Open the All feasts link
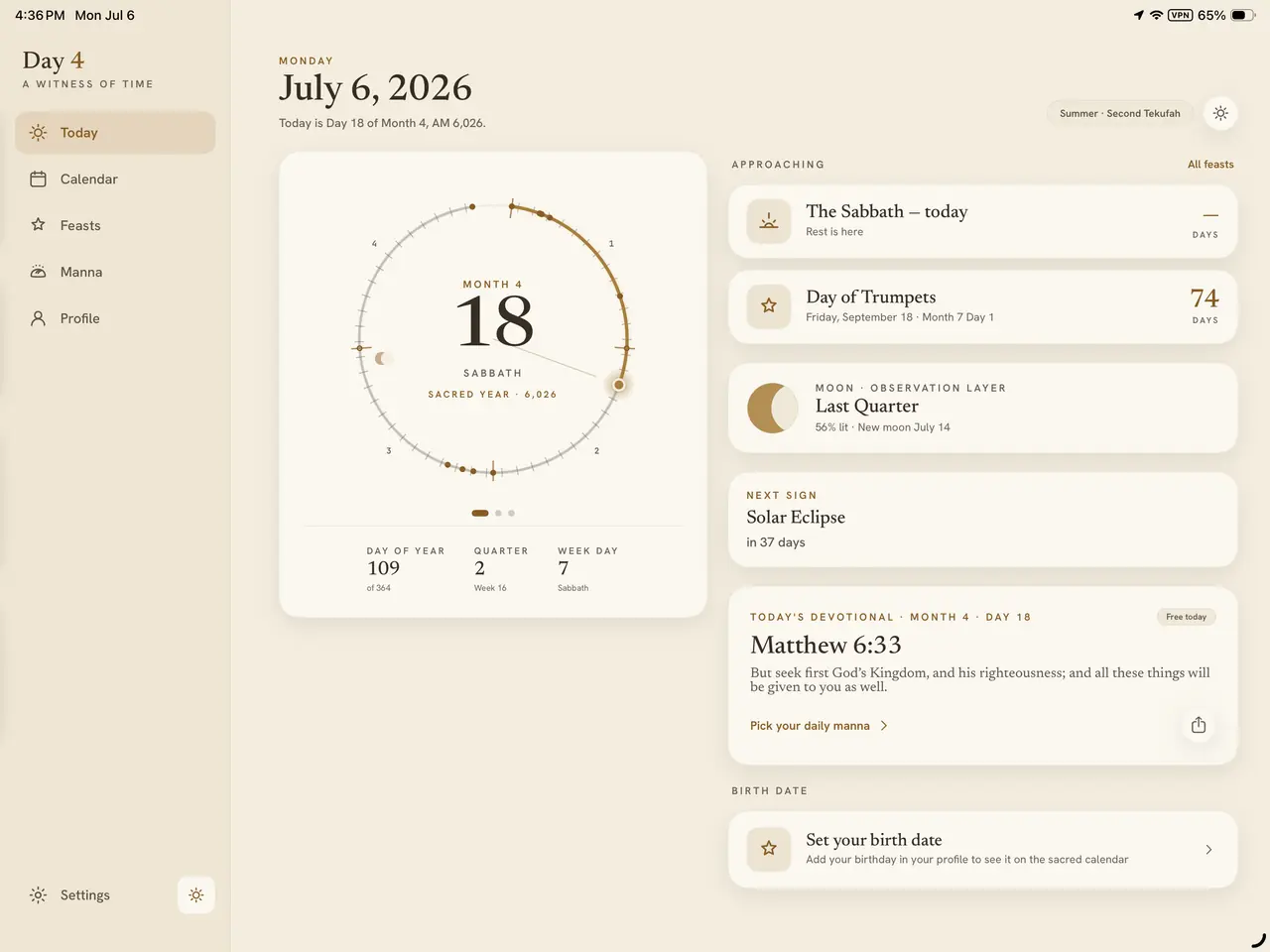1270x952 pixels. coord(1210,165)
